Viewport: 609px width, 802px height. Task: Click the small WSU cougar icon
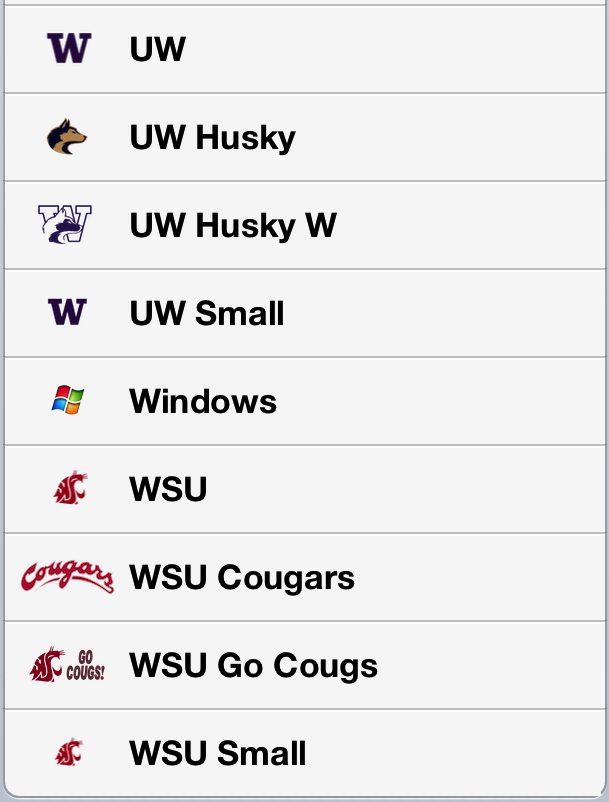(69, 752)
